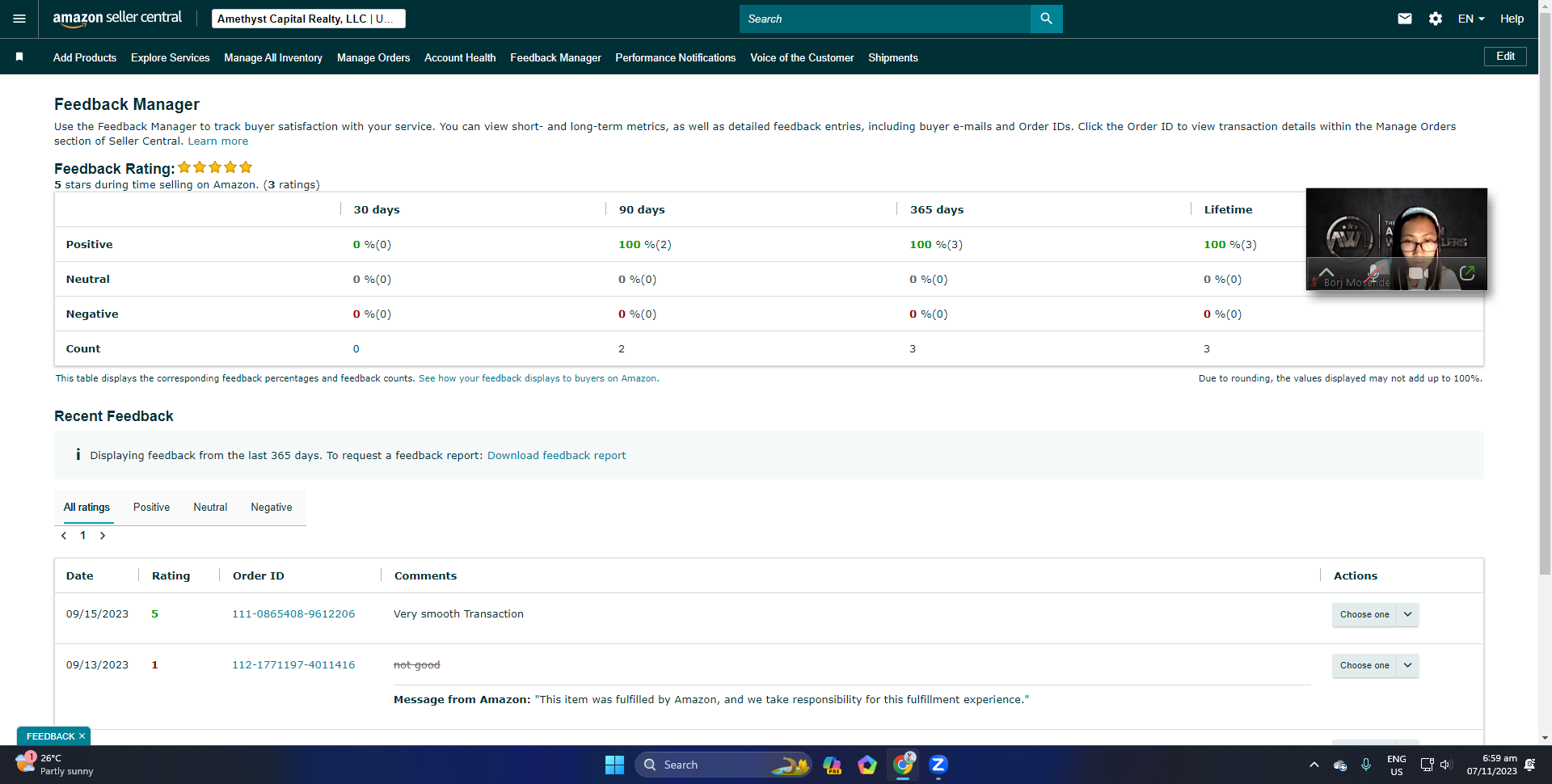This screenshot has height=784, width=1552.
Task: Open Account Health page
Action: point(460,57)
